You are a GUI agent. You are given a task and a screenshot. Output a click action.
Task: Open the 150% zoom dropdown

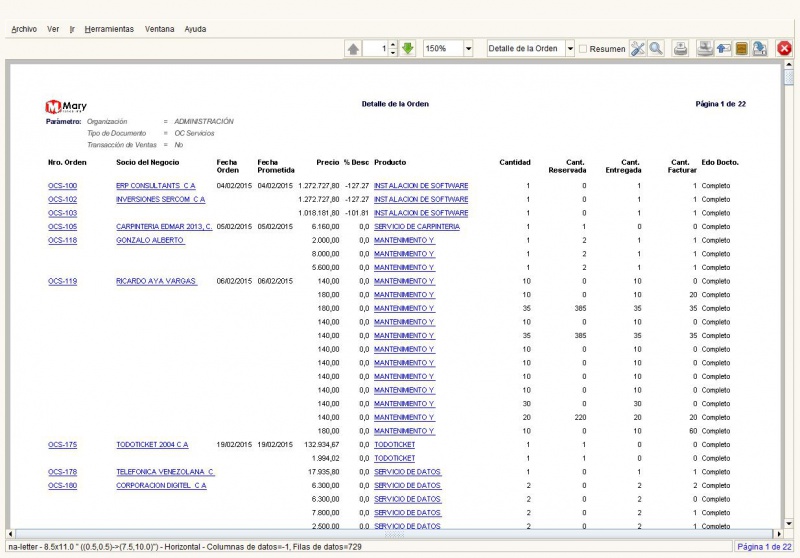click(x=468, y=49)
